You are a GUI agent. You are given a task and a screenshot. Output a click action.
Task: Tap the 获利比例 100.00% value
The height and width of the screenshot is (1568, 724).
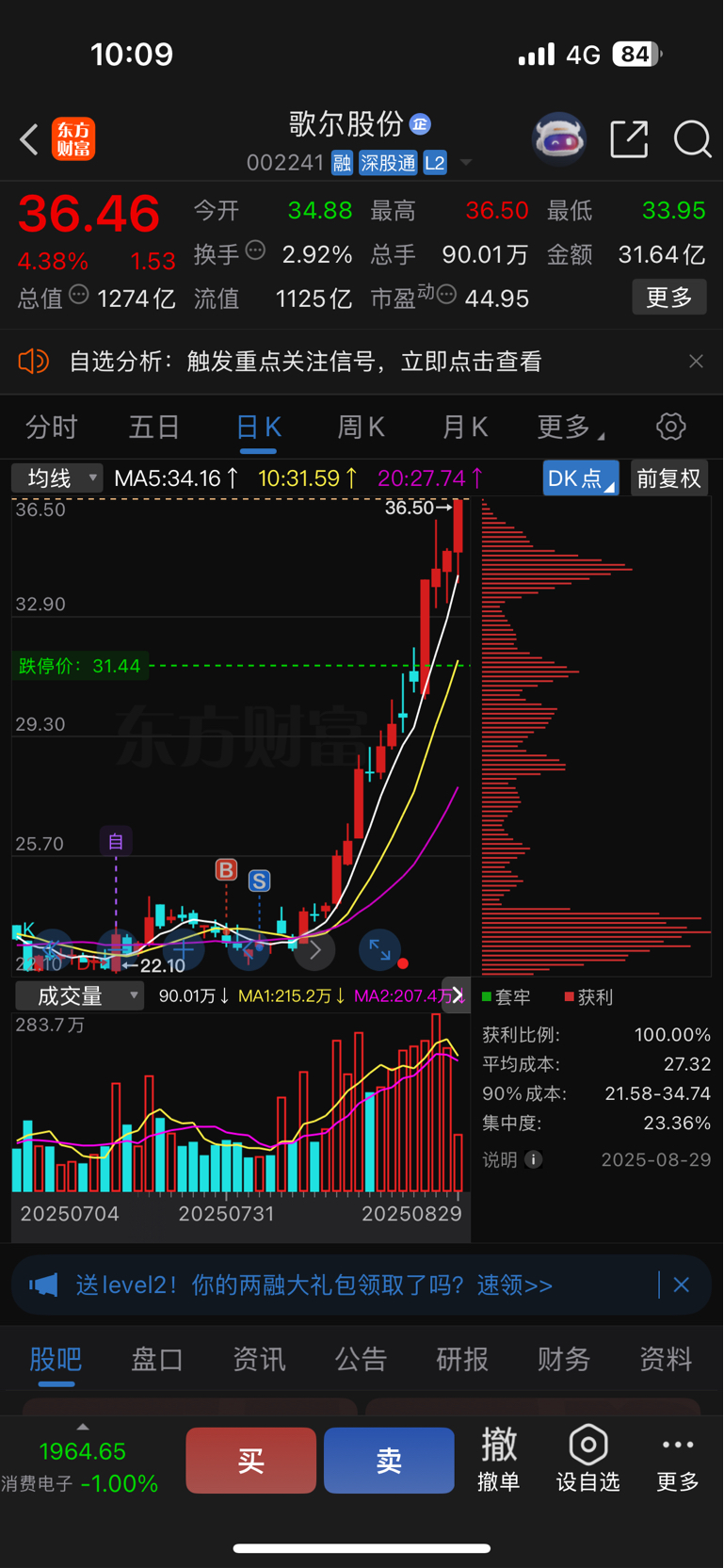tap(672, 1035)
